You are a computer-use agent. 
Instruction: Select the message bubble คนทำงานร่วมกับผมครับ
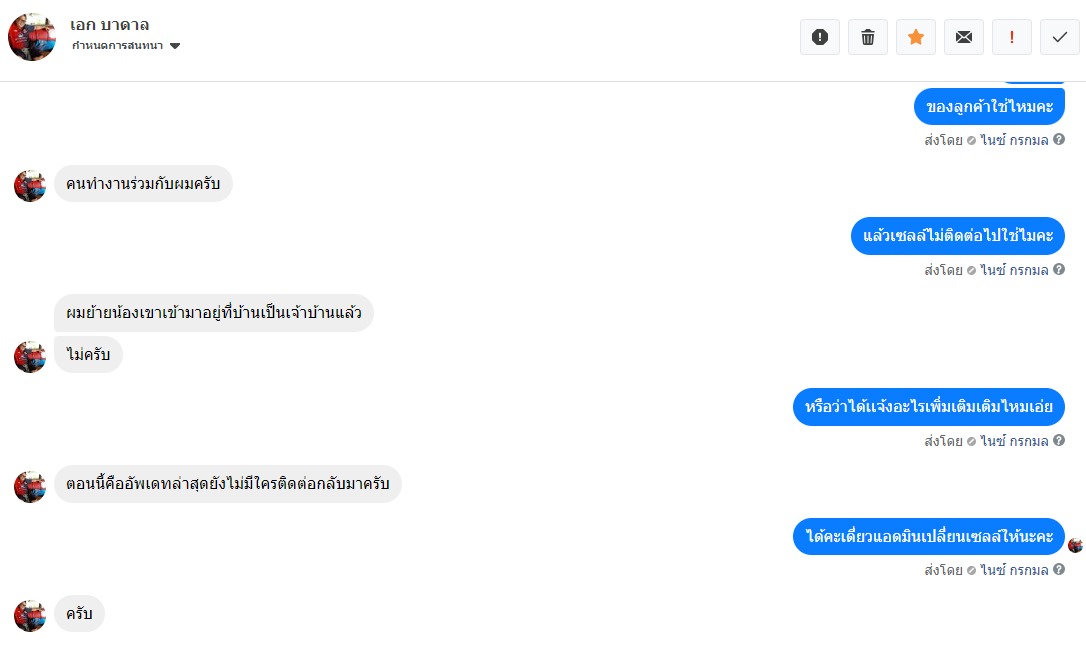click(143, 184)
